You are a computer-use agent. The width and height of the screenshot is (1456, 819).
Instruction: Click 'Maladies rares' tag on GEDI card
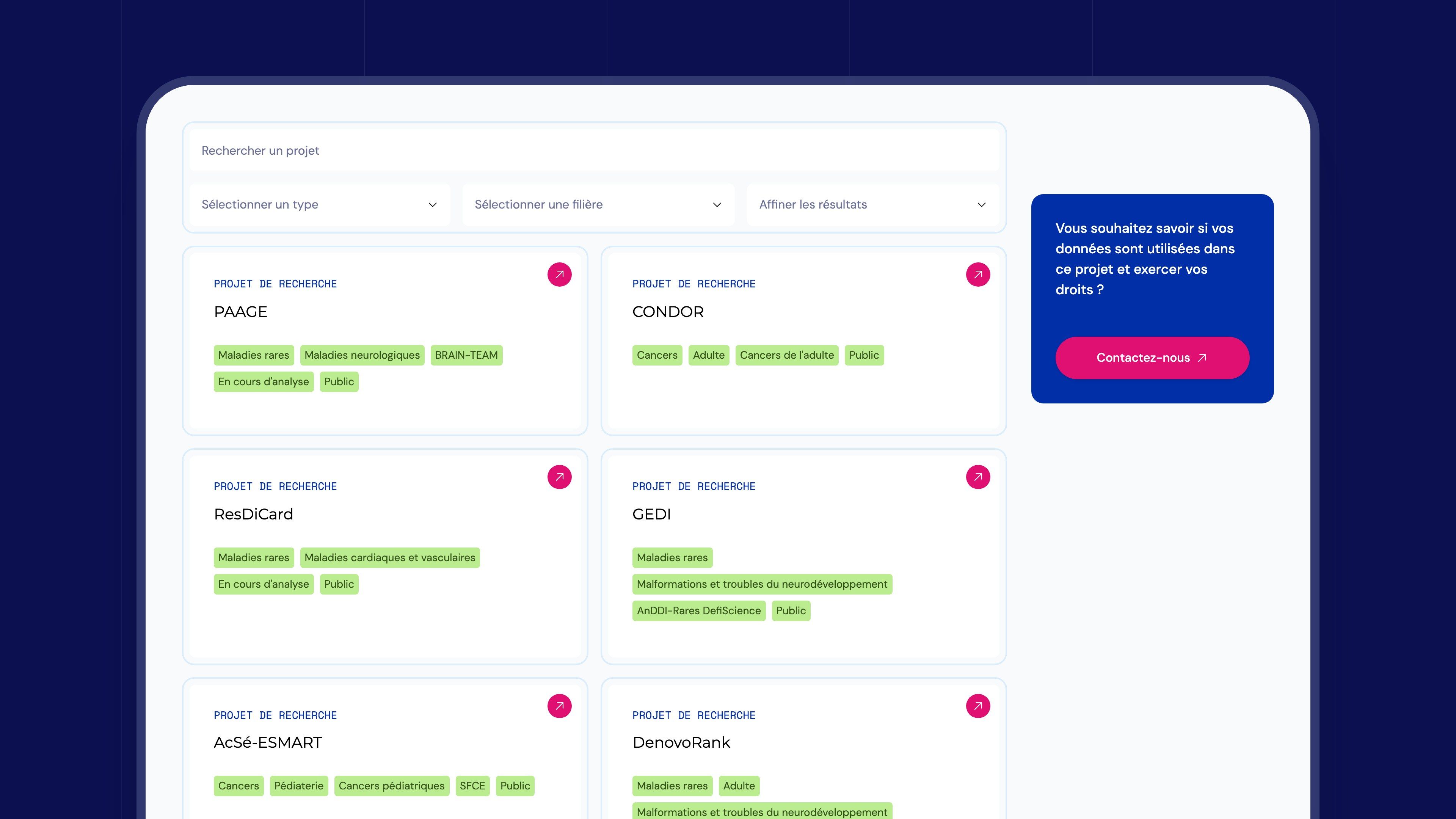[672, 557]
